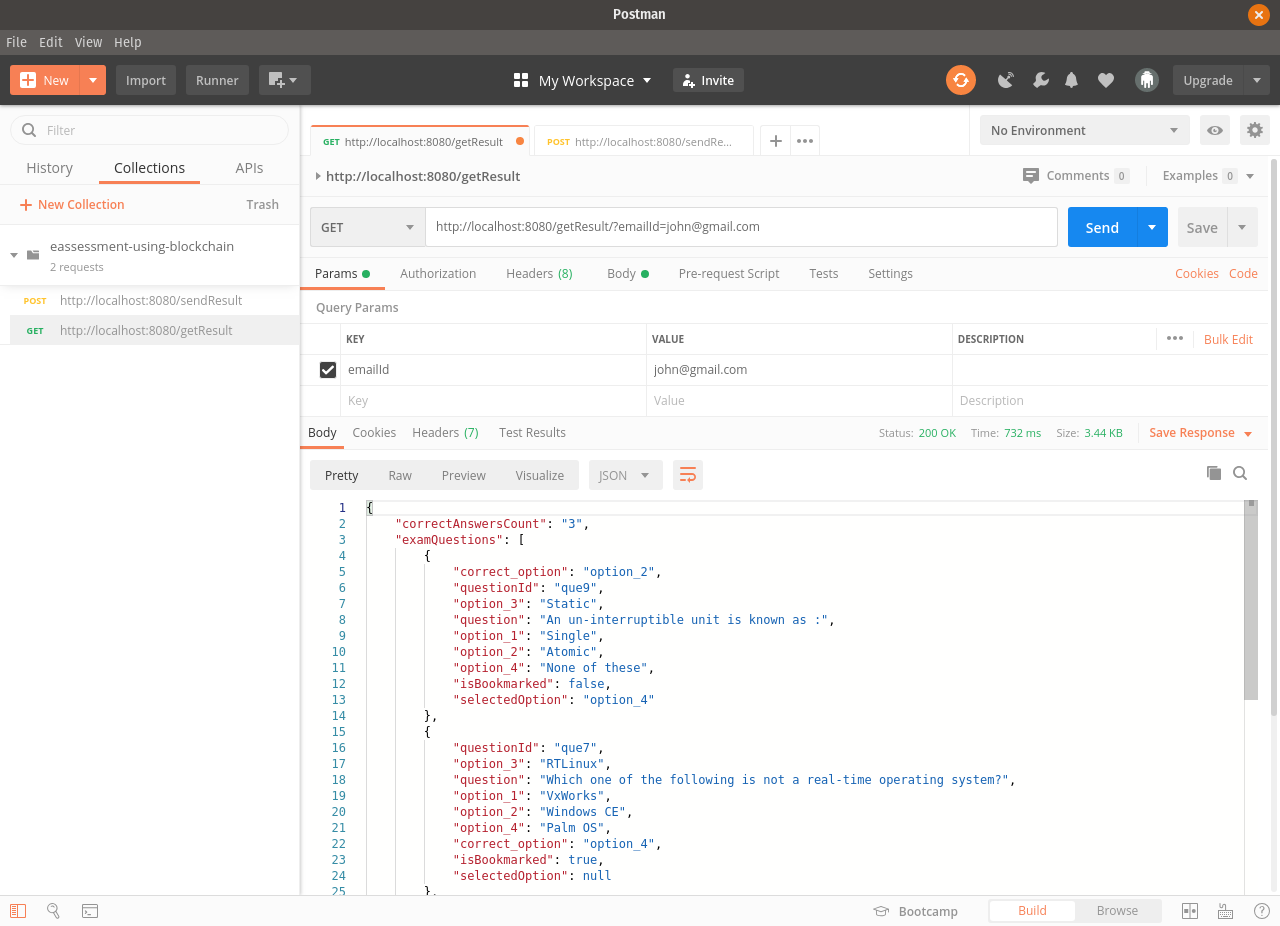Click the Runner button
This screenshot has height=926, width=1280.
tap(217, 80)
